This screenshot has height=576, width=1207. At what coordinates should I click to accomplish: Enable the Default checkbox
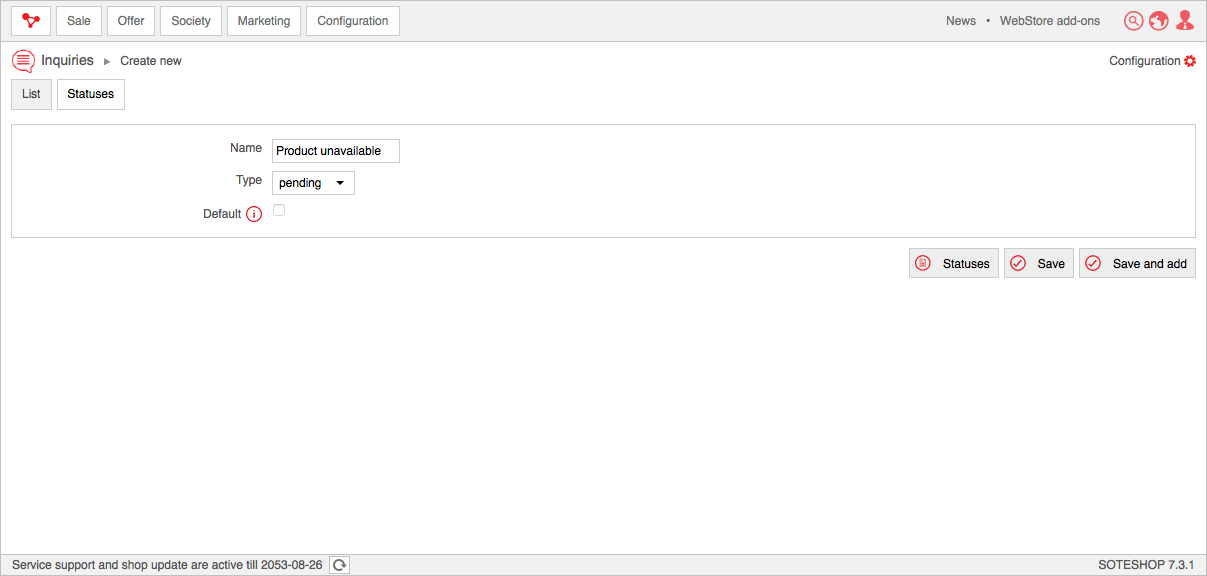click(x=279, y=210)
